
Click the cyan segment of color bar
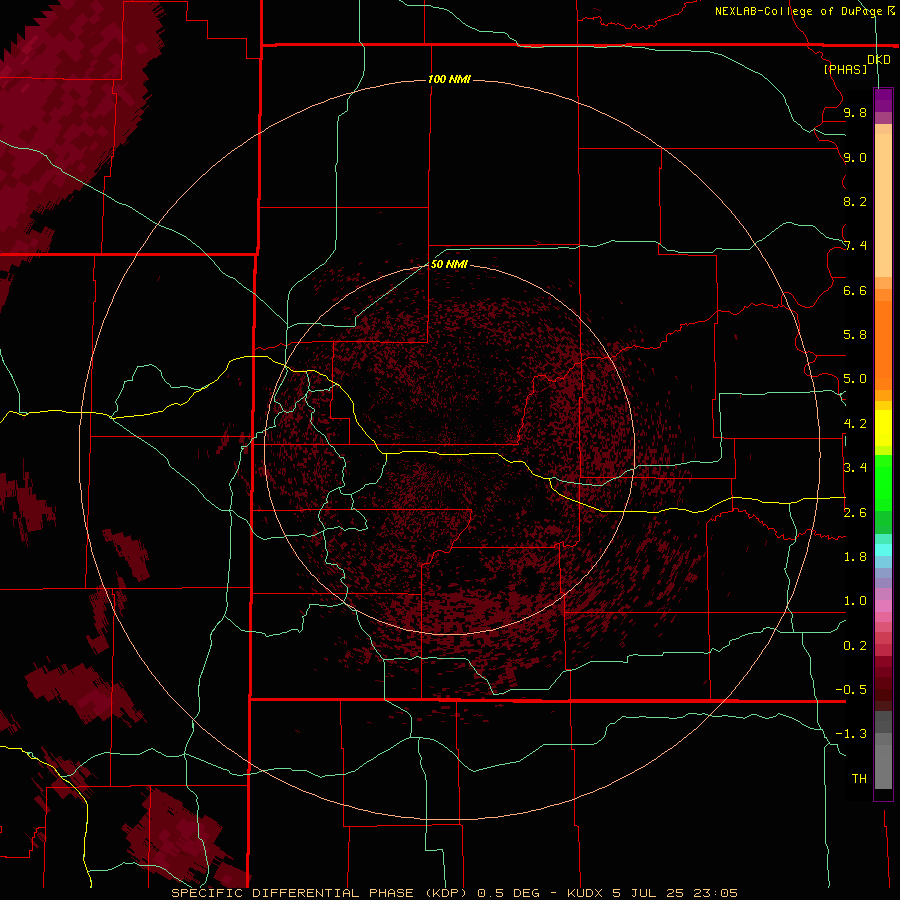point(883,550)
